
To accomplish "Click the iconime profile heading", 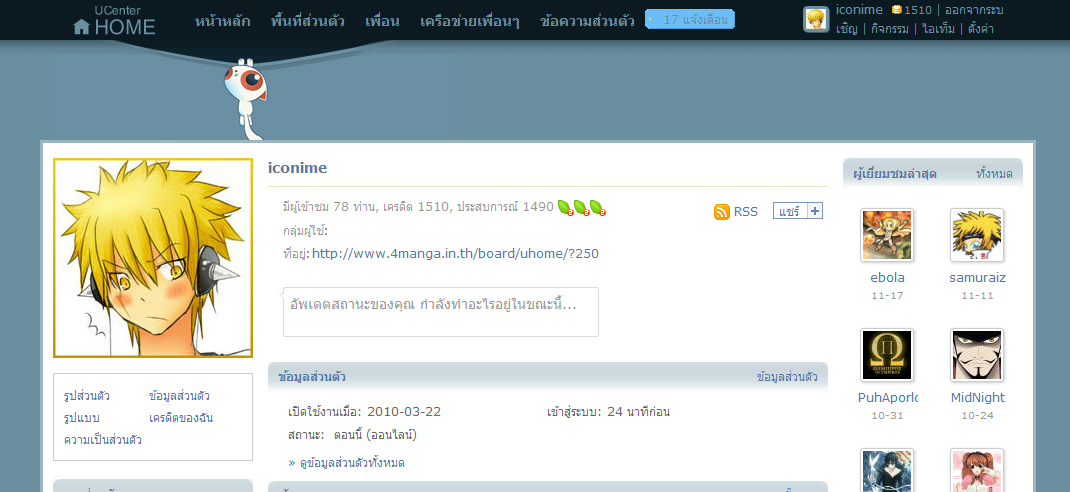I will [x=298, y=168].
